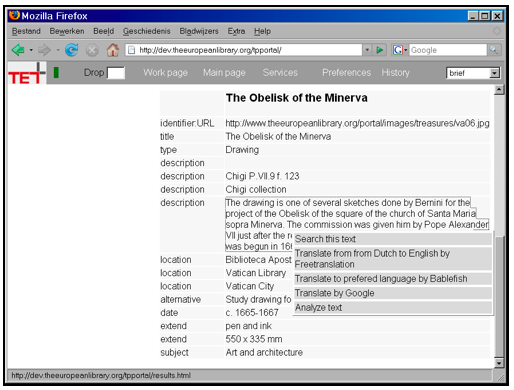Click the Biblioteca Apost location value
The height and width of the screenshot is (390, 514).
[258, 259]
